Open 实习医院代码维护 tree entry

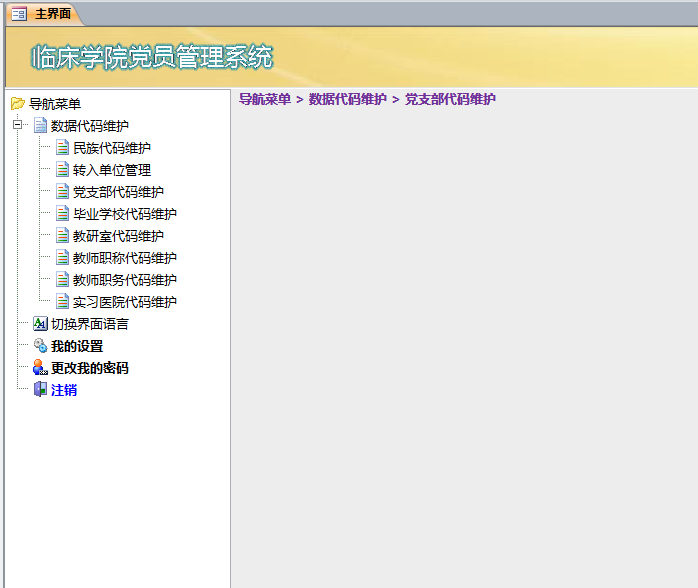tap(125, 302)
